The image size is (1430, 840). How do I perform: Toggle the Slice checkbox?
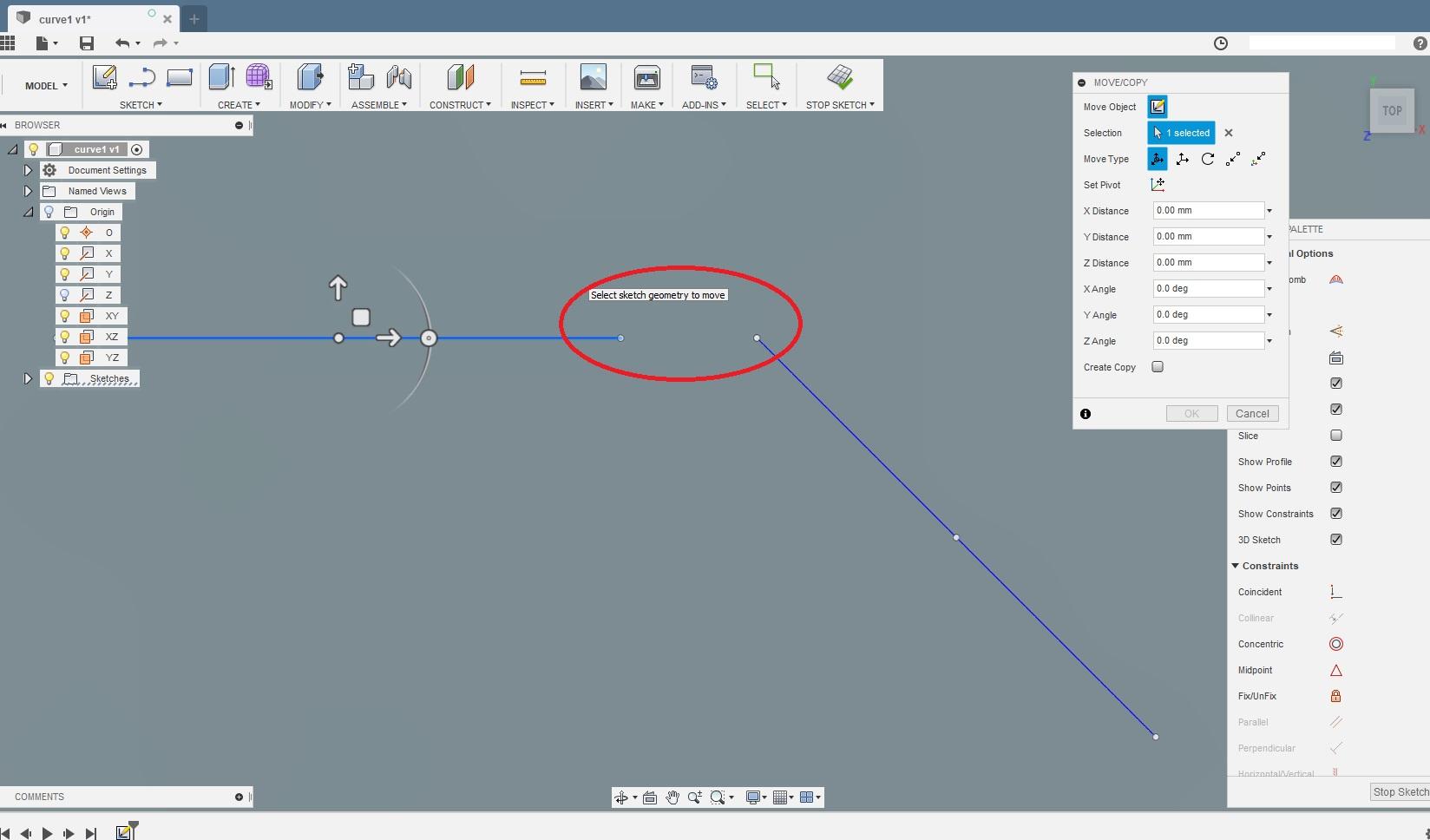click(1336, 436)
